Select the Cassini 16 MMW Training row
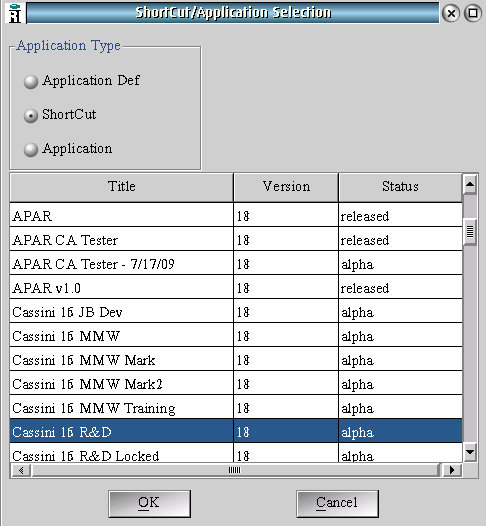The image size is (486, 526). (x=236, y=408)
